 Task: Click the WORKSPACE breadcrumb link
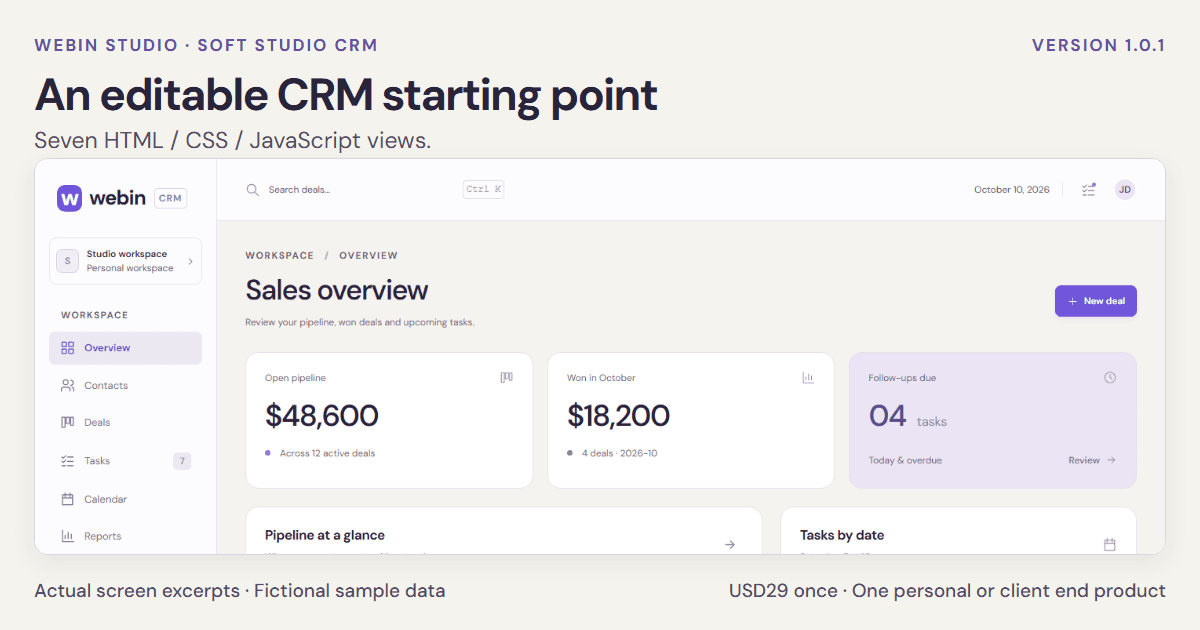(280, 255)
